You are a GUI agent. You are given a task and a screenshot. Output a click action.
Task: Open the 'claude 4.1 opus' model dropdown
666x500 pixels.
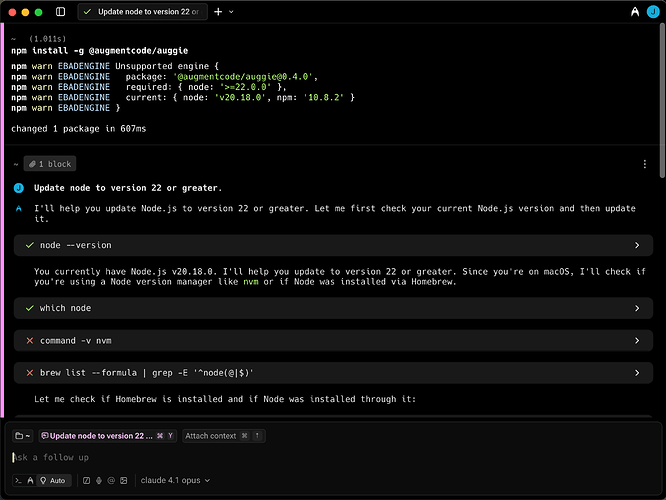pyautogui.click(x=175, y=480)
